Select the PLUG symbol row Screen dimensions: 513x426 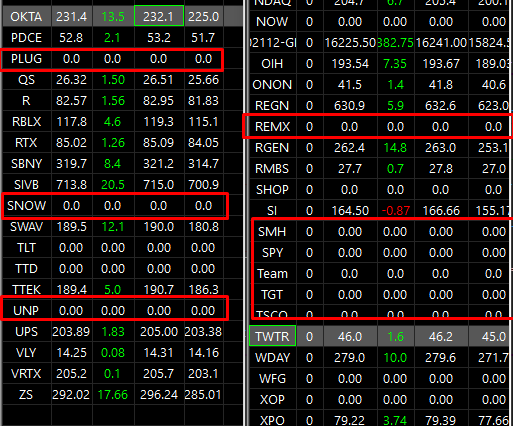112,59
